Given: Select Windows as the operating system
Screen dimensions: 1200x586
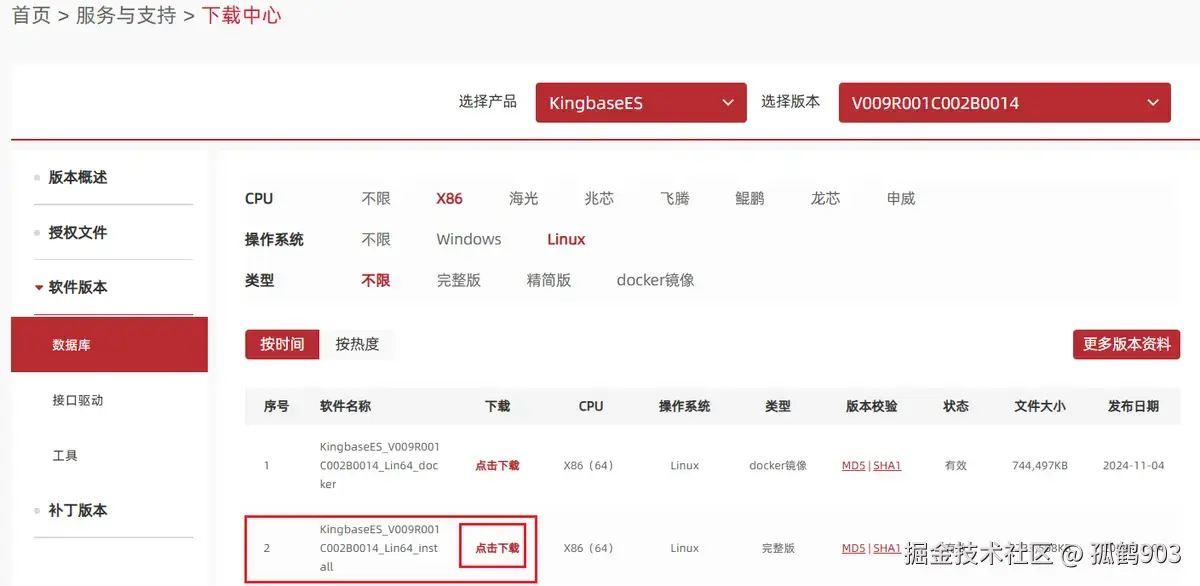Looking at the screenshot, I should [x=468, y=239].
